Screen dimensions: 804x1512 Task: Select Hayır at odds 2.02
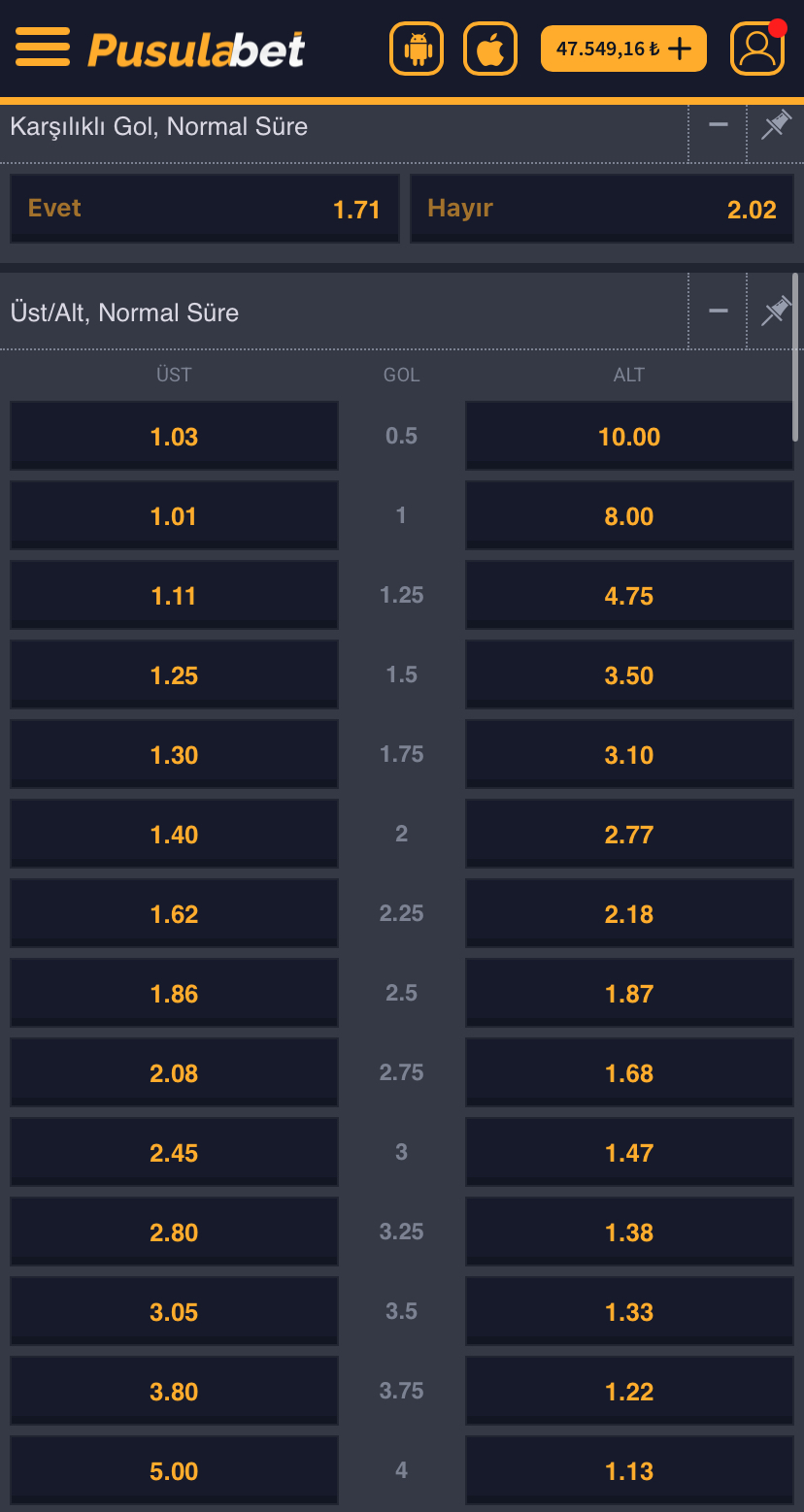tap(602, 209)
